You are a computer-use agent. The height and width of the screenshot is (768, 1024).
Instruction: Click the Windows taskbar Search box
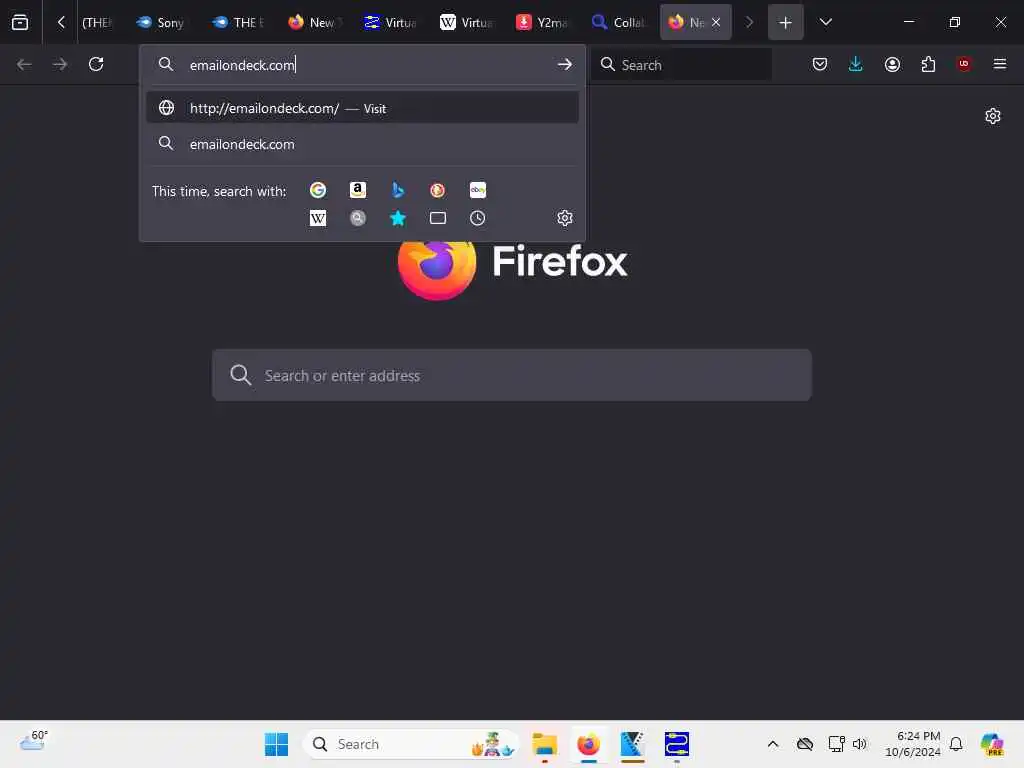click(411, 744)
